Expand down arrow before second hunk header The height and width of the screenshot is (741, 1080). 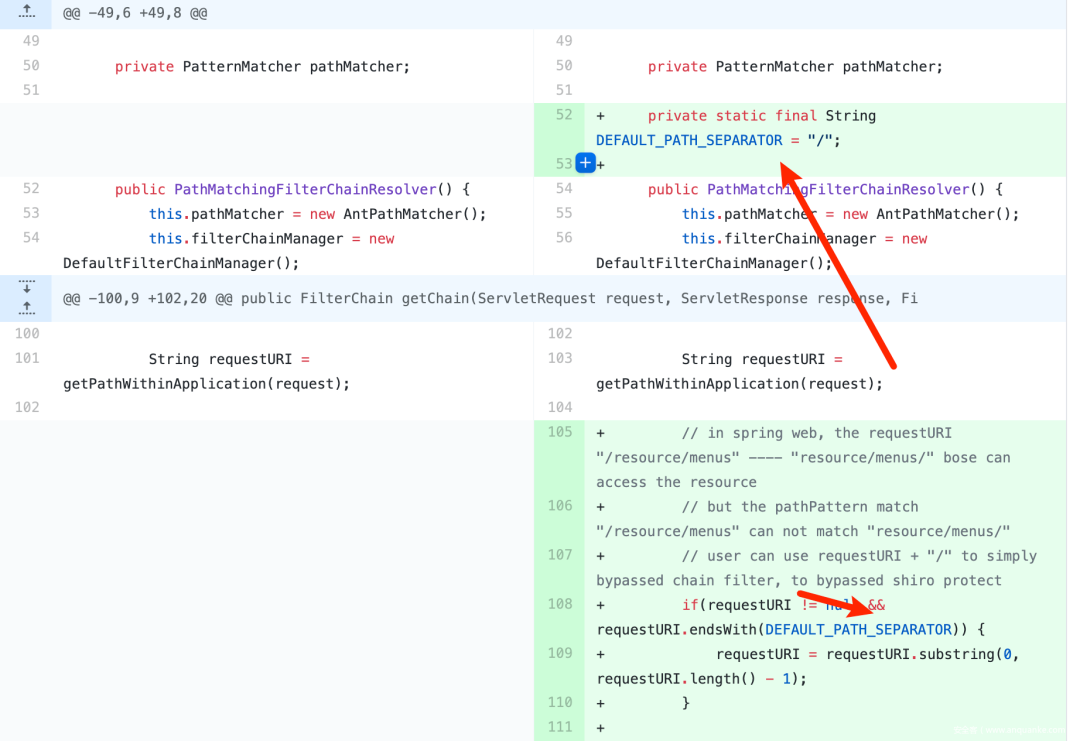pyautogui.click(x=27, y=287)
